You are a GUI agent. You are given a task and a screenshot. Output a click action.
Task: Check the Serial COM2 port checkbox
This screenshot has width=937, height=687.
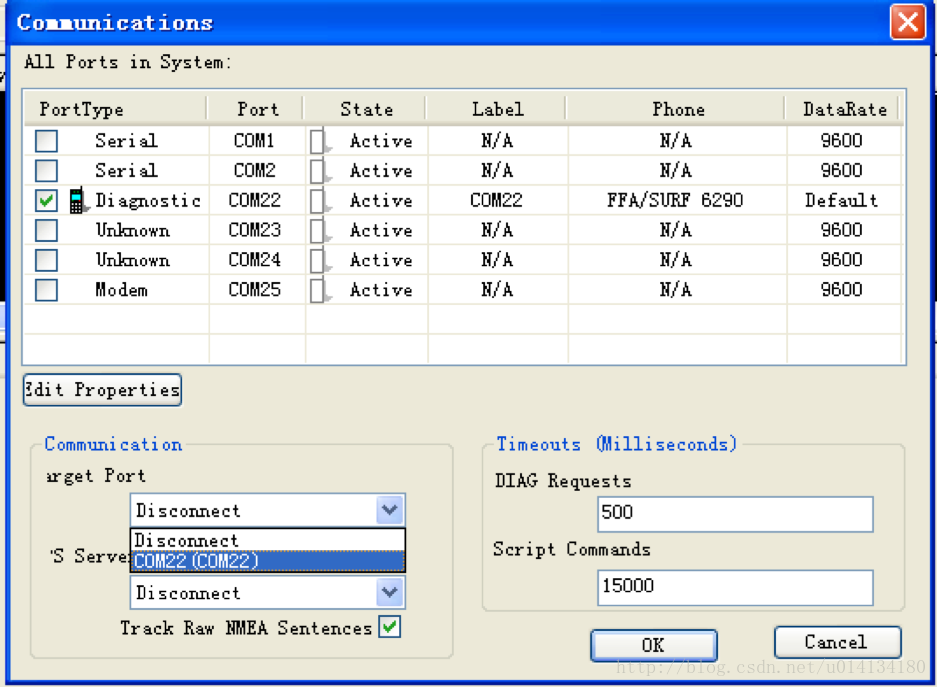point(47,171)
